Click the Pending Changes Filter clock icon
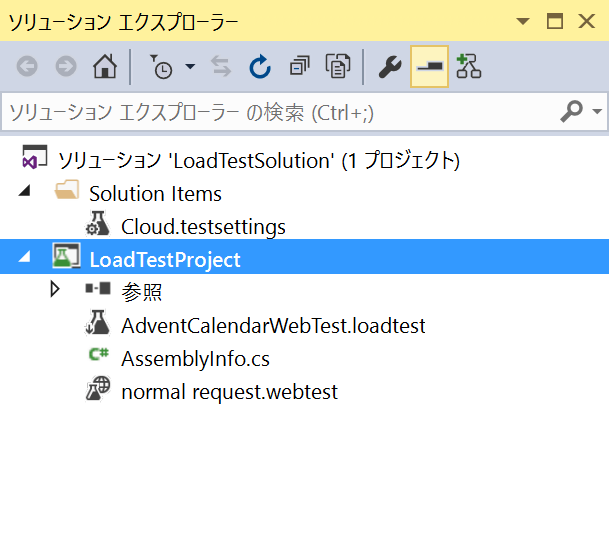 click(161, 66)
